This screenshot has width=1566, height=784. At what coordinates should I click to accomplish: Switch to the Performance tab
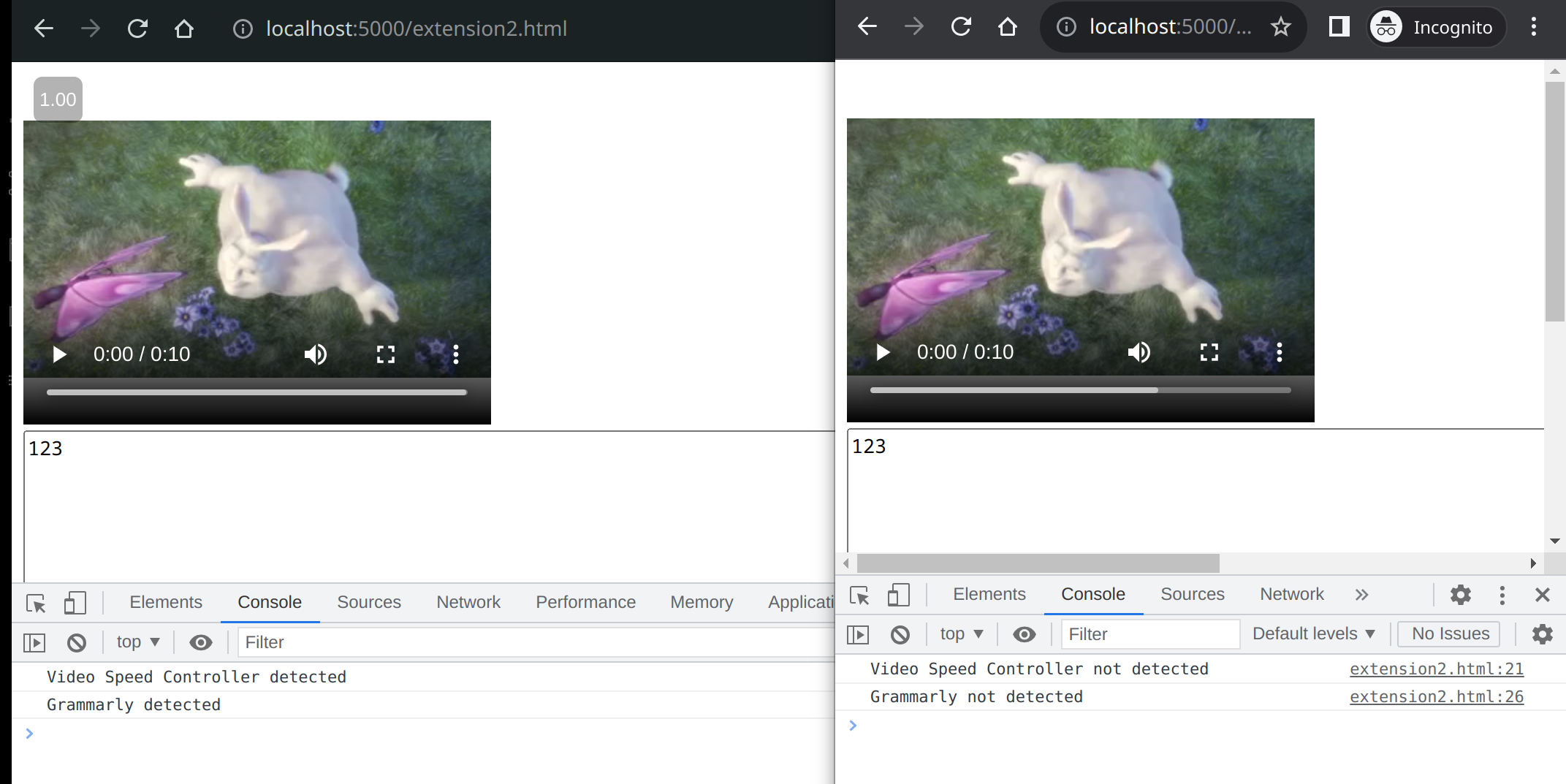585,602
